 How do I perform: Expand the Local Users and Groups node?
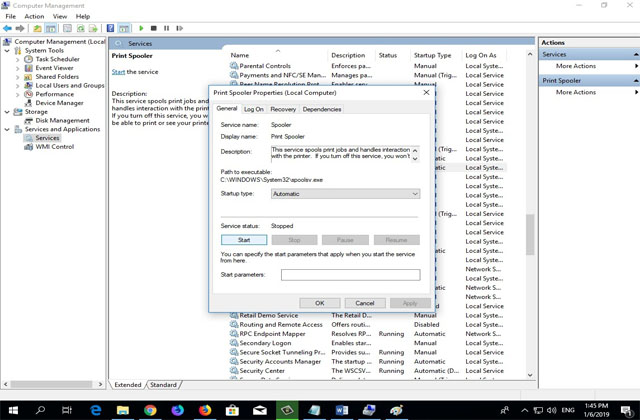coord(18,85)
